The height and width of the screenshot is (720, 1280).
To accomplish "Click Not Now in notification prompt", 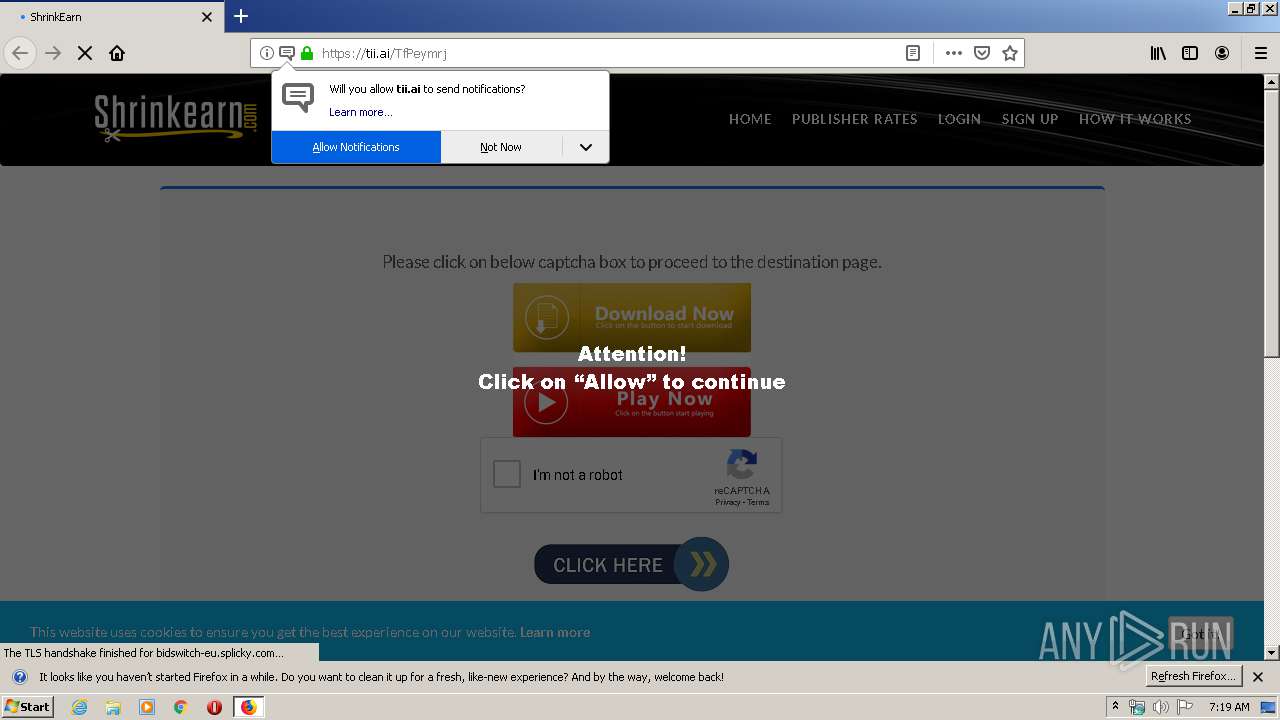I will [501, 147].
